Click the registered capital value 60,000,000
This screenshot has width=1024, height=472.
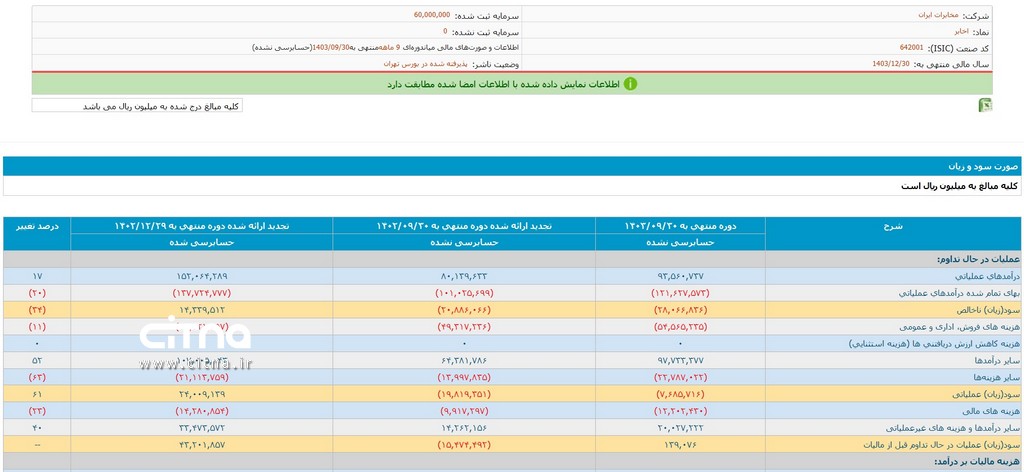(x=431, y=16)
